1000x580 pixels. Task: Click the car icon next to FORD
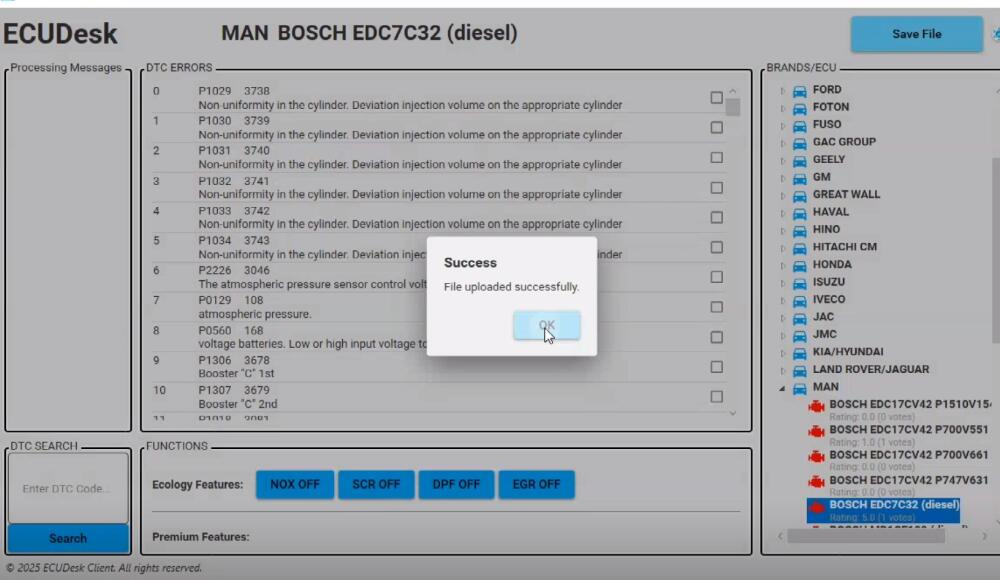[x=800, y=91]
